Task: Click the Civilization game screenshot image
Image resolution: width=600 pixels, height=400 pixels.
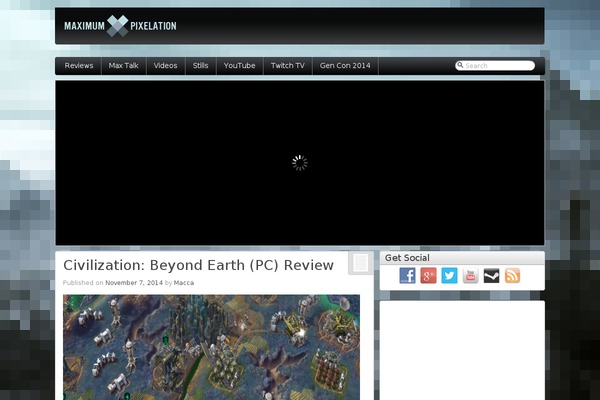Action: 211,347
